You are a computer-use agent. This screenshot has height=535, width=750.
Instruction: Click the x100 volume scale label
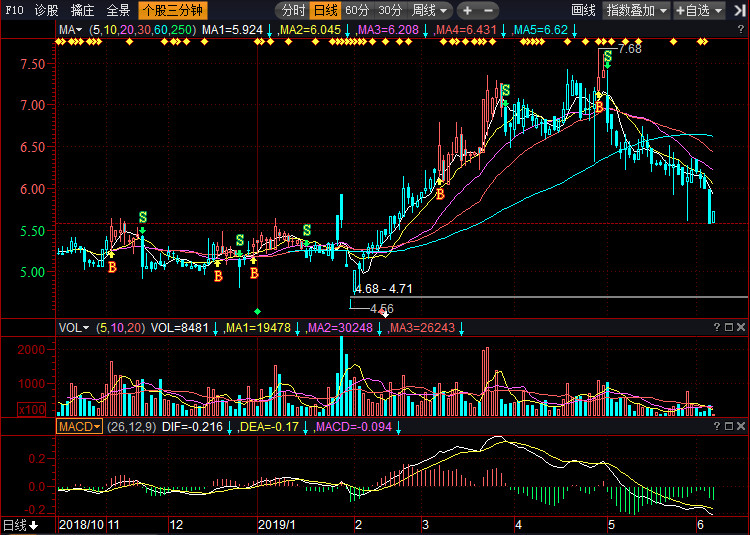coord(30,409)
